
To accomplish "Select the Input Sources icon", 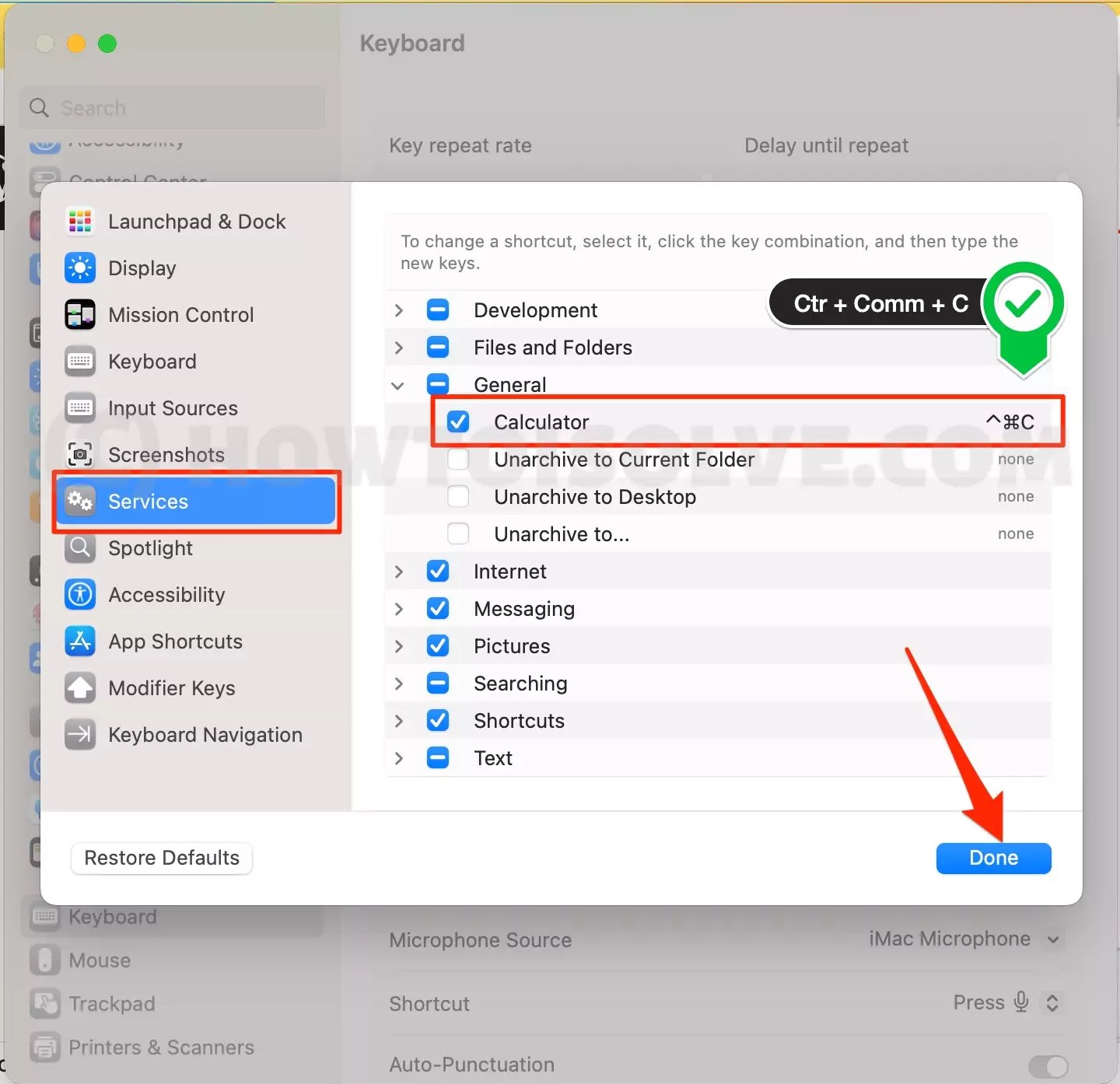I will 79,407.
